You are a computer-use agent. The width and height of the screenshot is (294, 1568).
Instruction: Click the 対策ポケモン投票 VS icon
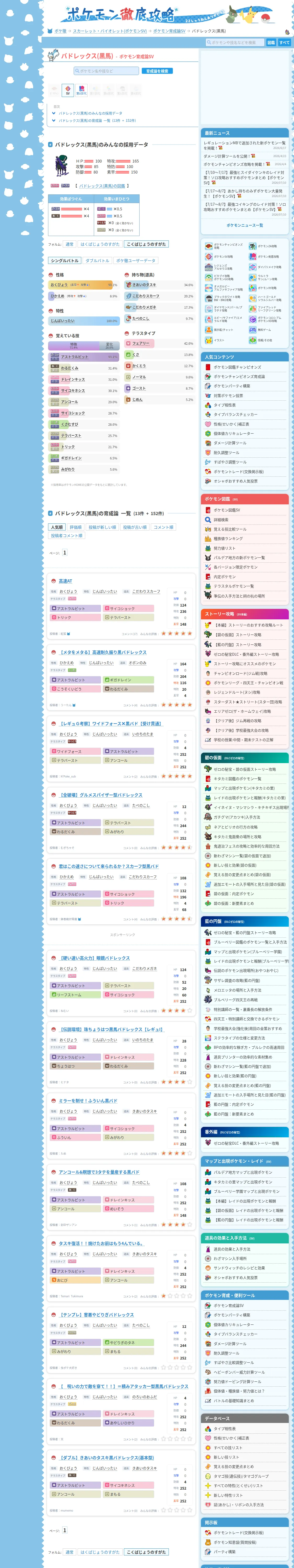tap(208, 396)
